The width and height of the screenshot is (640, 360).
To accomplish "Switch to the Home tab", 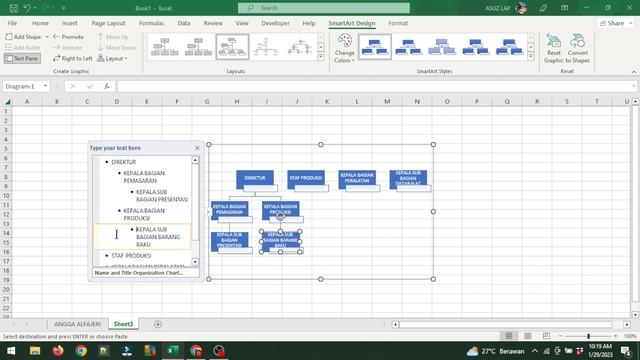I will pyautogui.click(x=40, y=23).
